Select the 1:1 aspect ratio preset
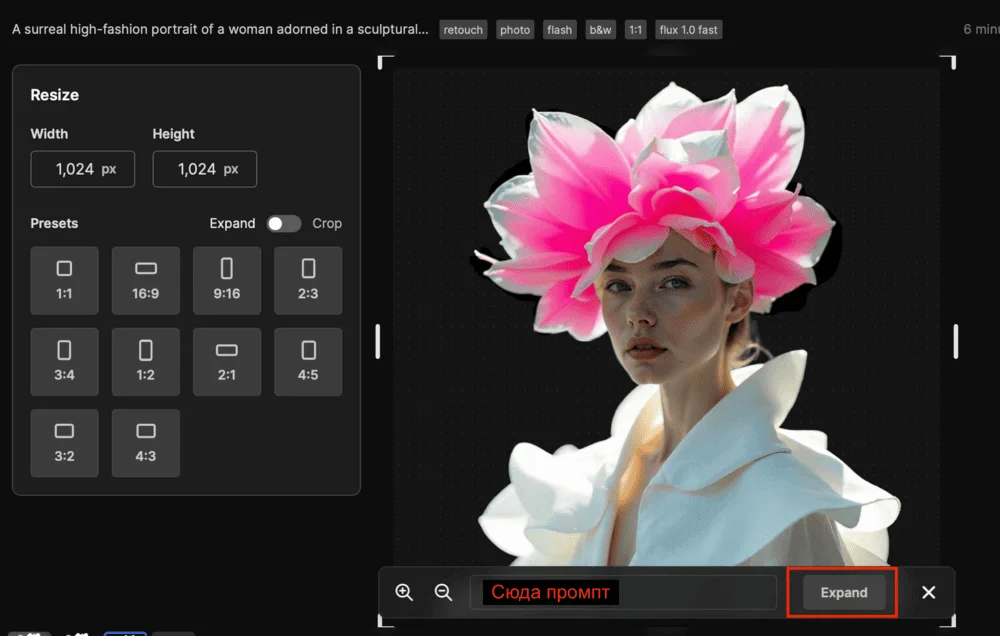Screen dimensions: 1000x636 [x=64, y=280]
